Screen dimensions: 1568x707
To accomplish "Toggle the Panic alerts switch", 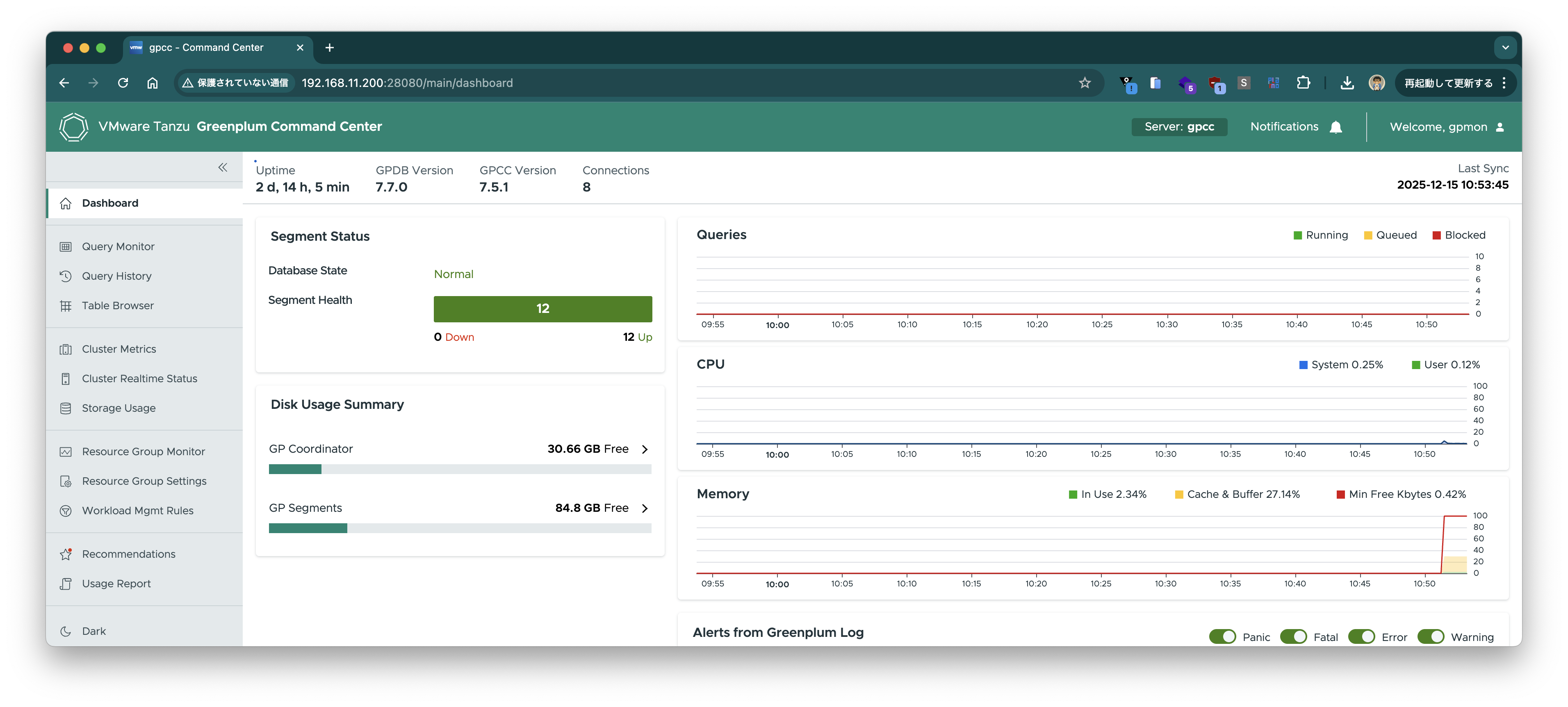I will 1222,636.
